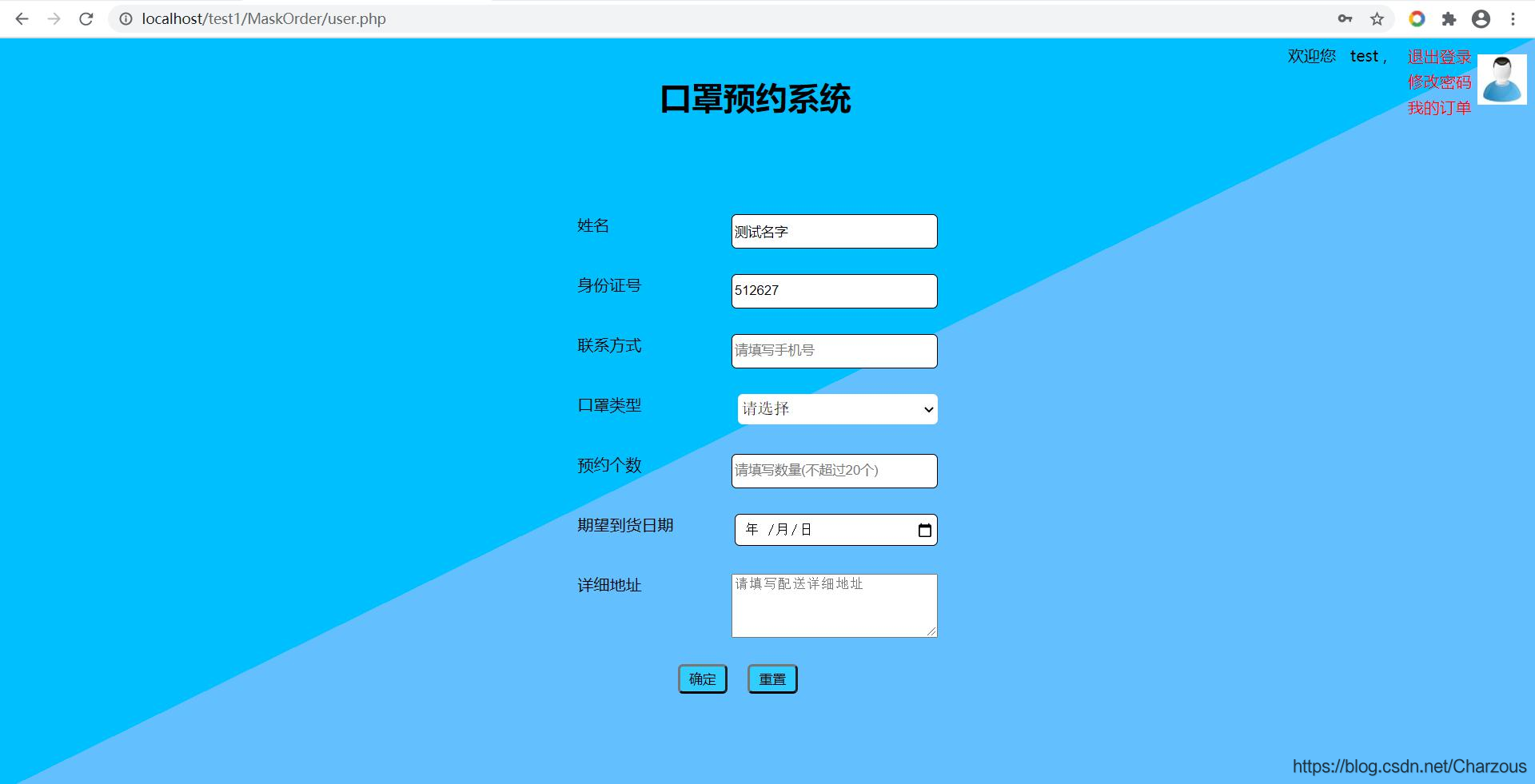Click the address bar URL
The image size is (1535, 784).
264,19
